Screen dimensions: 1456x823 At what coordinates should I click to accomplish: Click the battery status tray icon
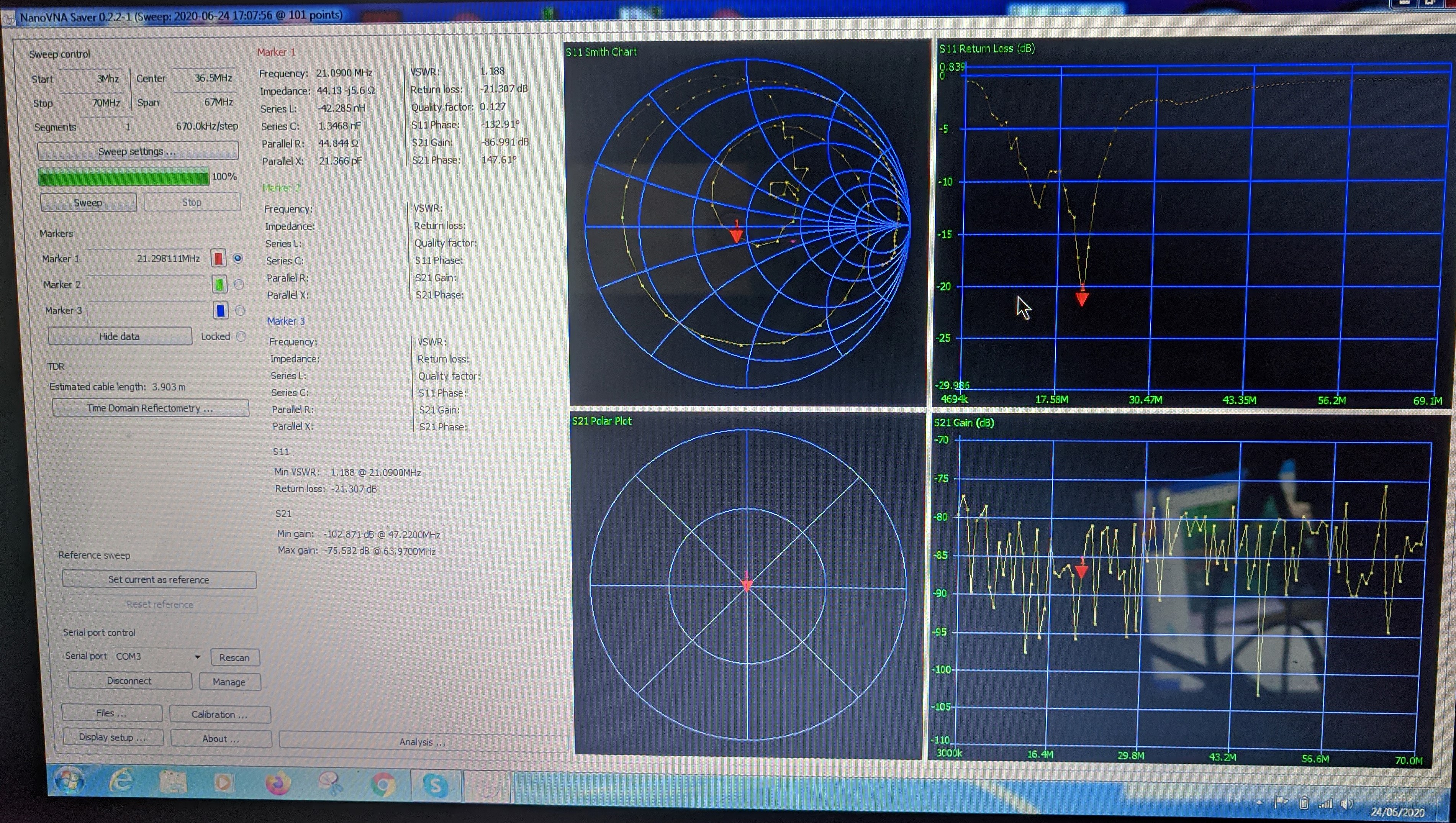1304,803
